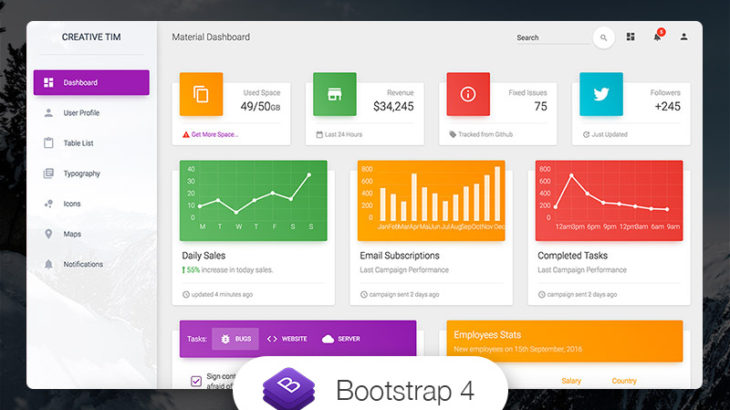Open Dashboard in the sidebar
The width and height of the screenshot is (730, 410).
(91, 83)
